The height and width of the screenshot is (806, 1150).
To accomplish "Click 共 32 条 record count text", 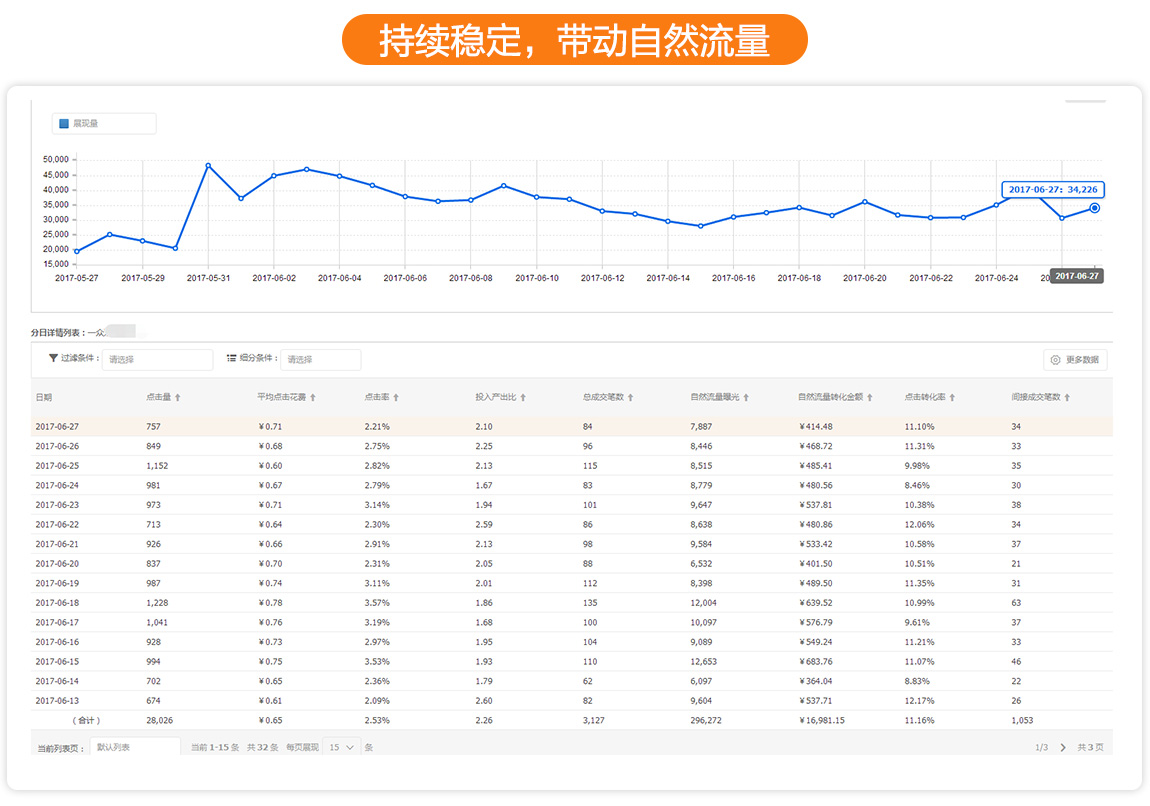I will click(262, 747).
